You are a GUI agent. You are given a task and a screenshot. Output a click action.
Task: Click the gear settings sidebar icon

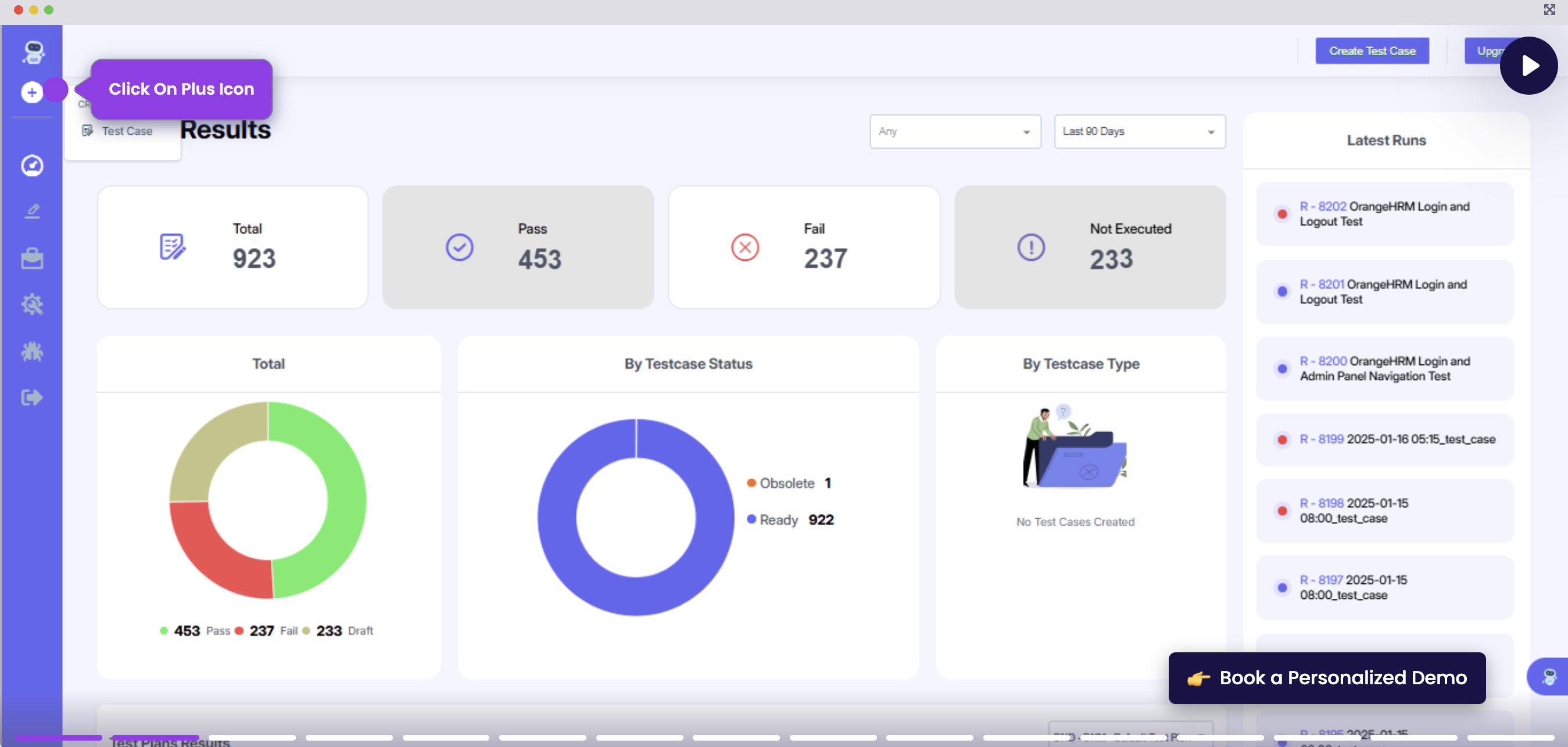click(x=31, y=304)
